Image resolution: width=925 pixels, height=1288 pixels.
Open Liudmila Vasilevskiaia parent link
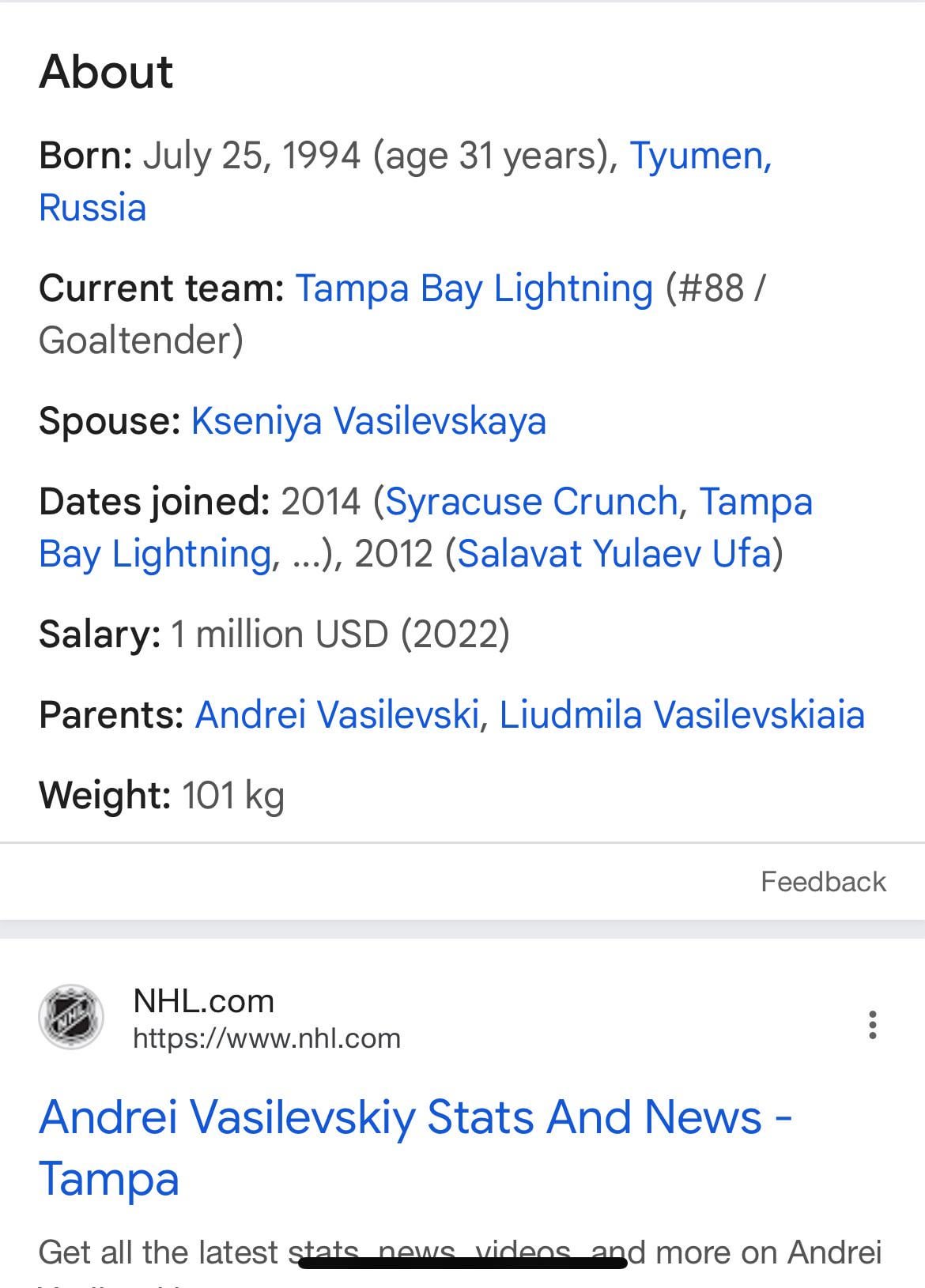point(681,715)
